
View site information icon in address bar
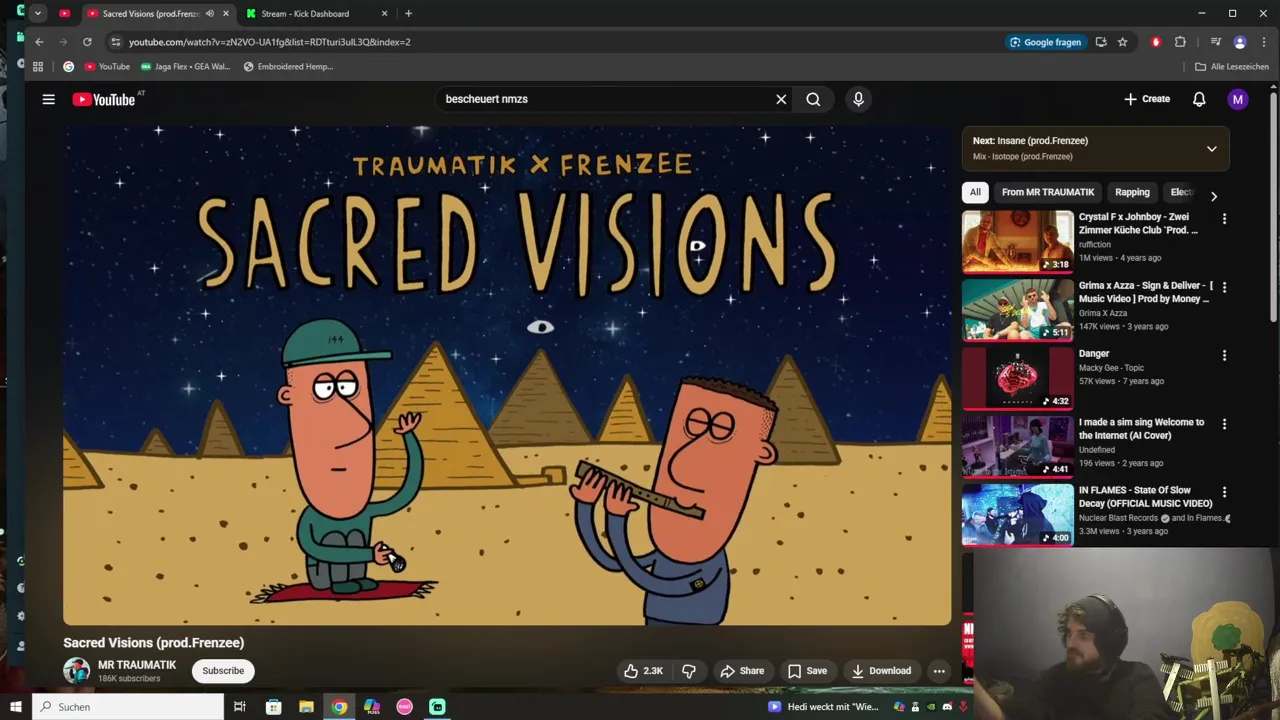tap(116, 42)
